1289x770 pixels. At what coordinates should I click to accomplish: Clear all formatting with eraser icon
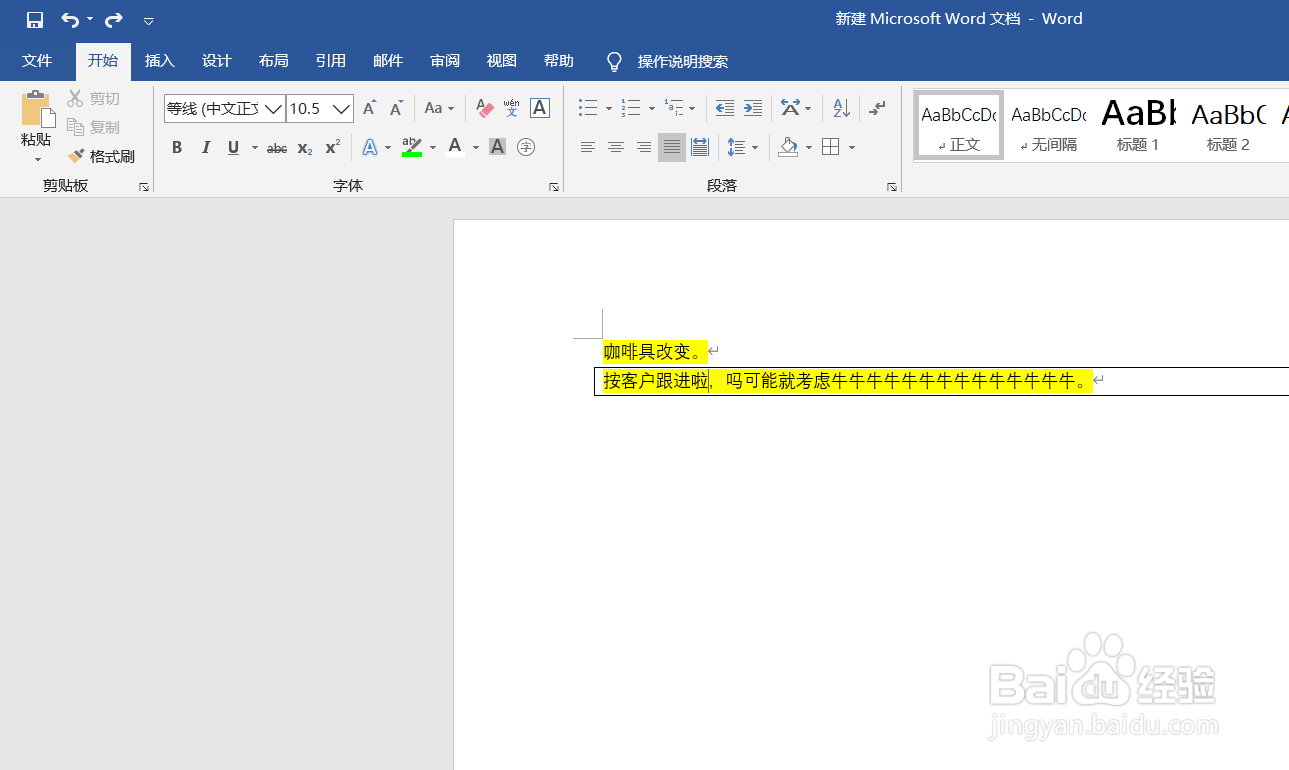coord(485,108)
